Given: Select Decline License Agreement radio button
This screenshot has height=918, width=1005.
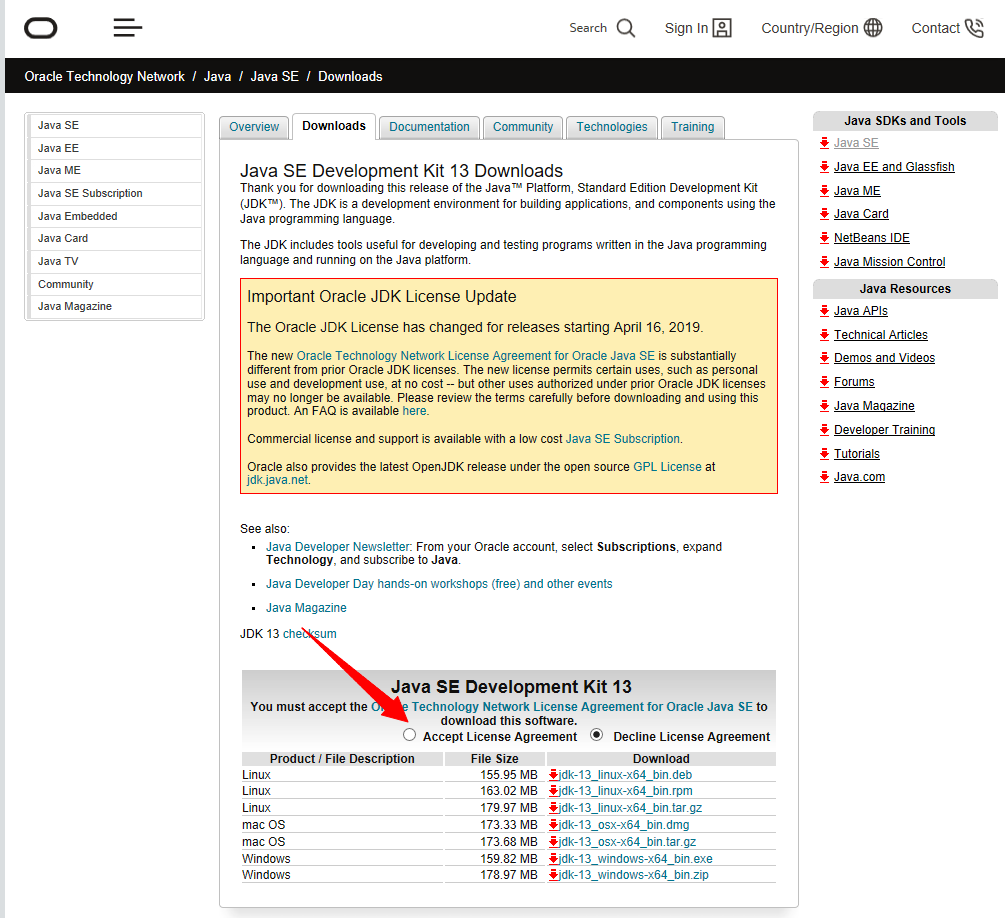Looking at the screenshot, I should (x=597, y=735).
